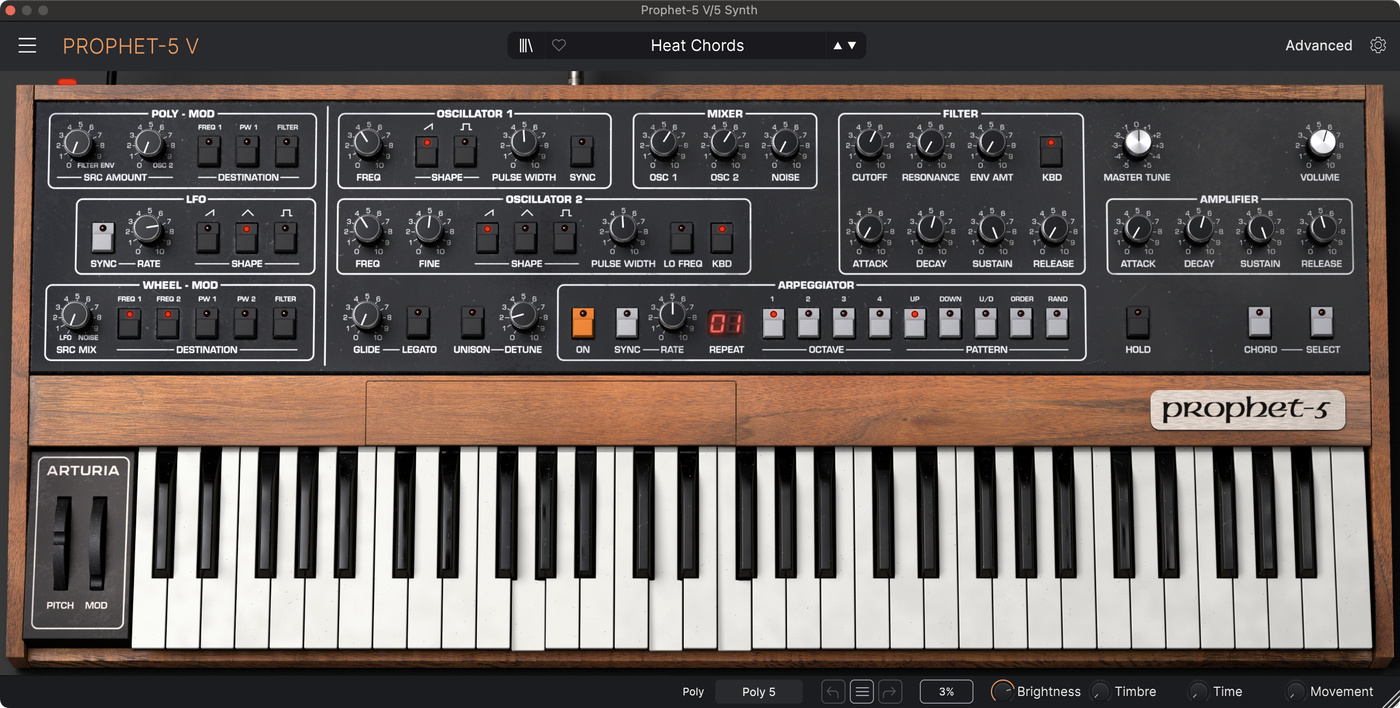Toggle LFO SYNC switch

(103, 237)
